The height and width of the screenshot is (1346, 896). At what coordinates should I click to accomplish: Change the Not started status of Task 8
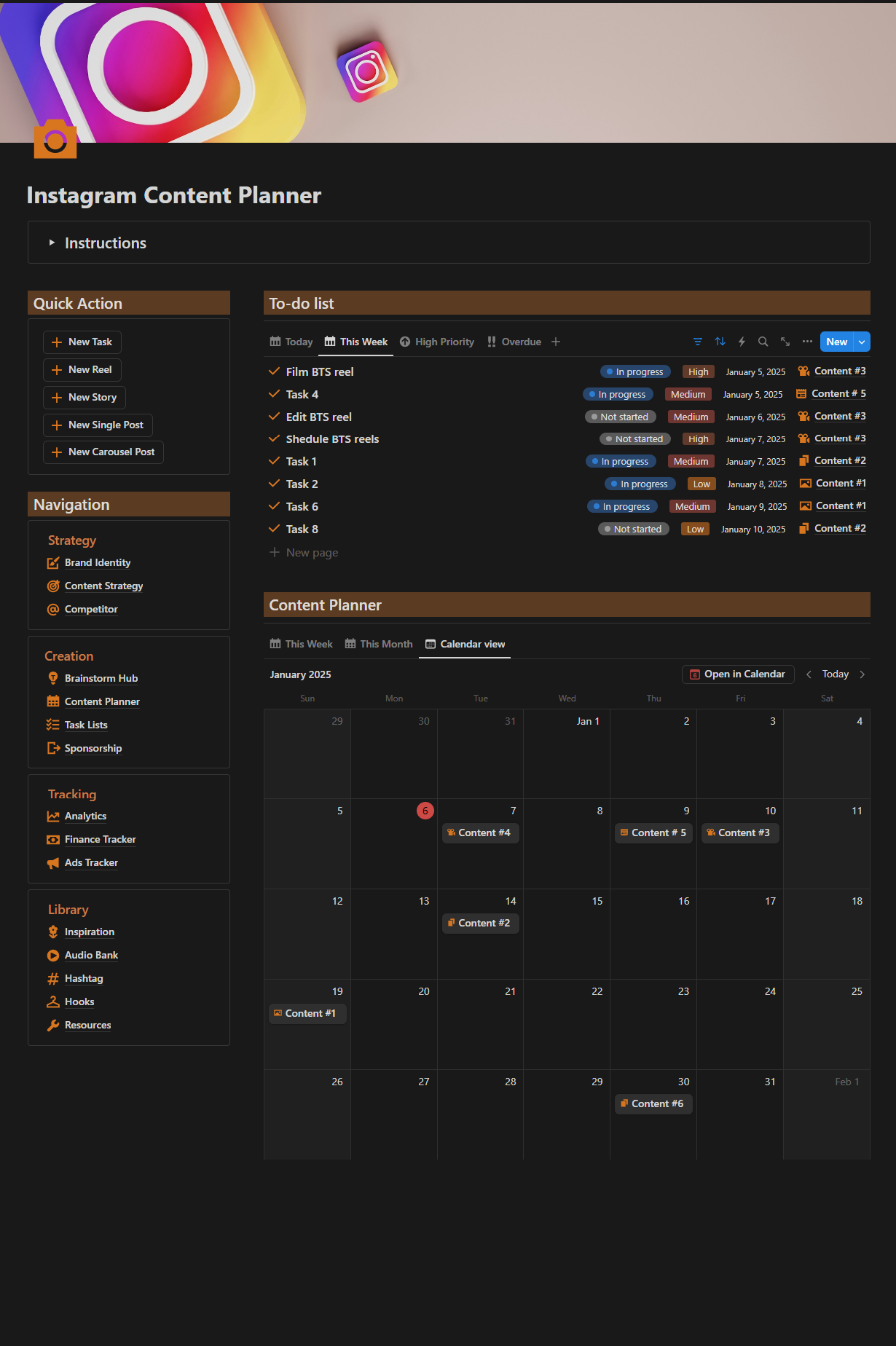click(x=634, y=529)
